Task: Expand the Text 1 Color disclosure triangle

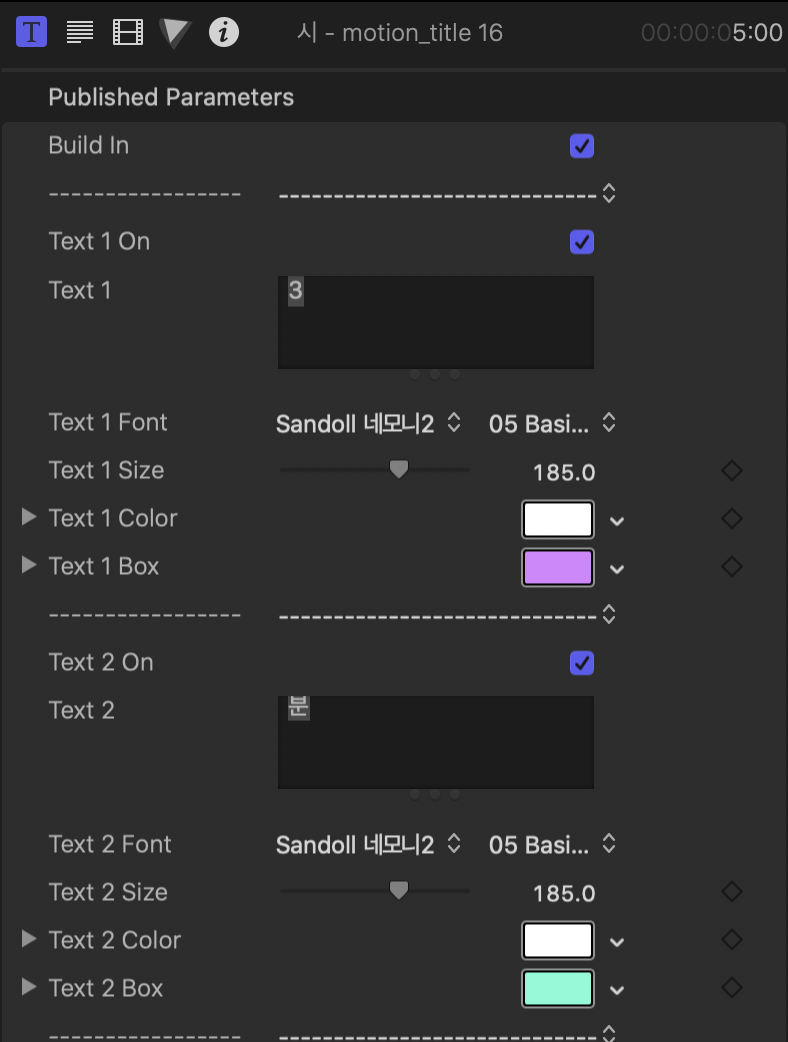Action: pyautogui.click(x=29, y=517)
